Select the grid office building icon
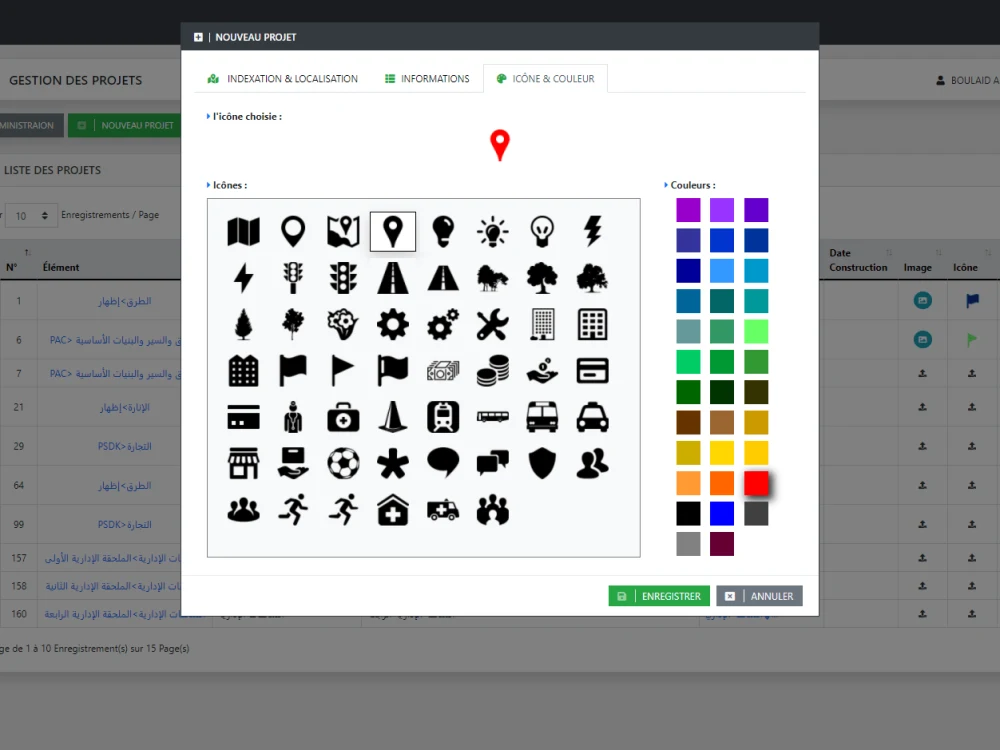Viewport: 1000px width, 750px height. point(592,325)
